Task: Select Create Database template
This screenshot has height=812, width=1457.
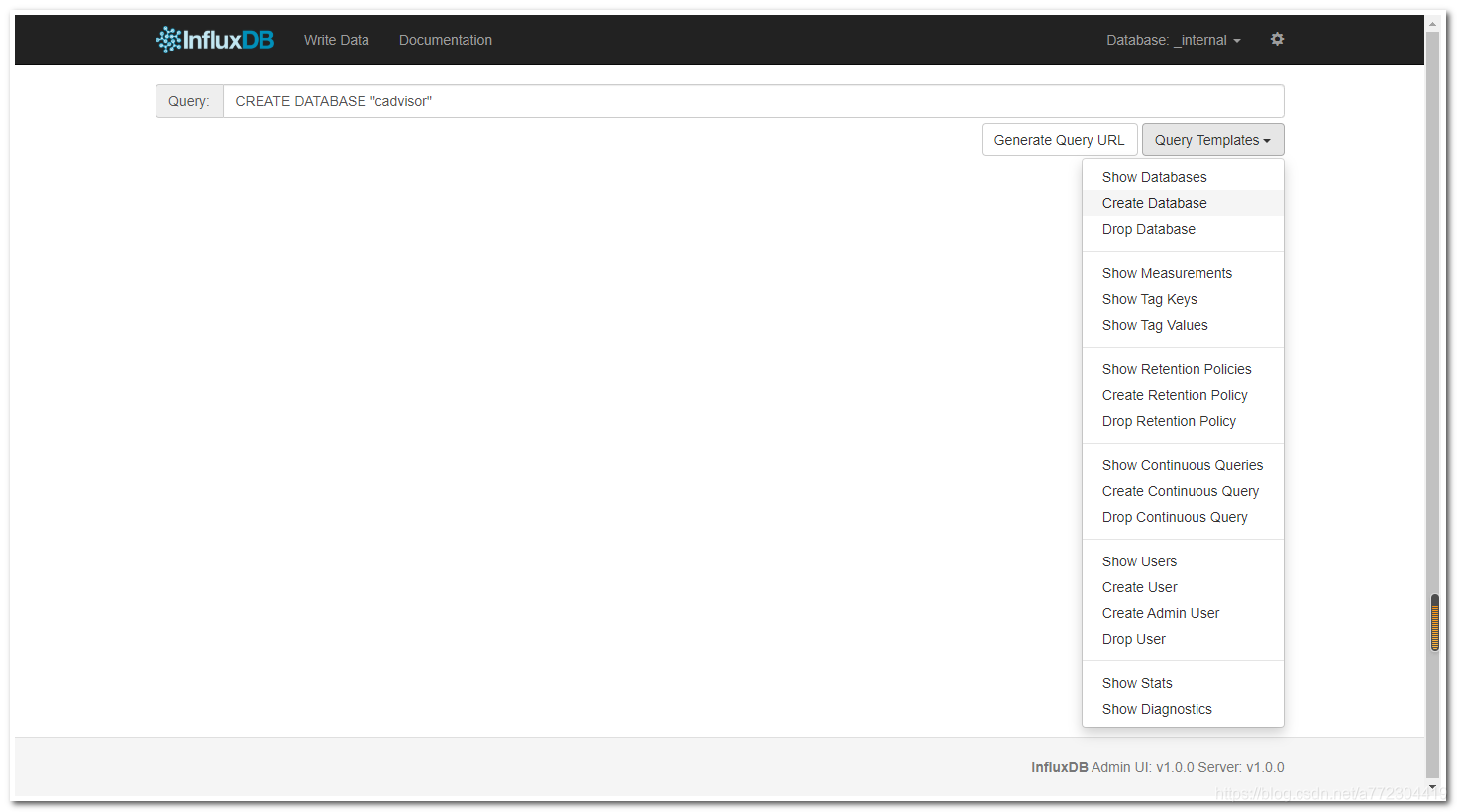Action: pos(1183,203)
